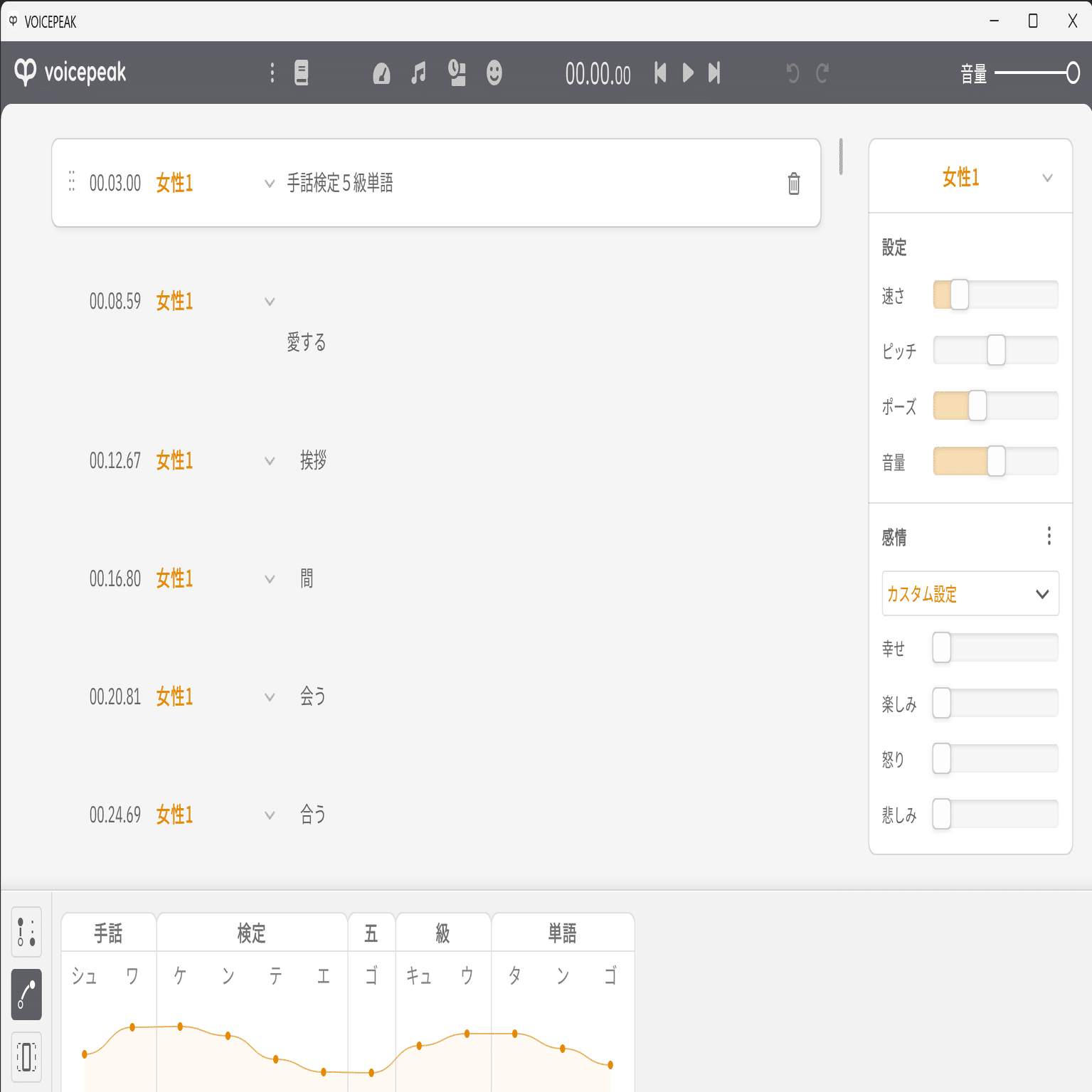Image resolution: width=1092 pixels, height=1092 pixels.
Task: Click the music note icon
Action: [x=419, y=73]
